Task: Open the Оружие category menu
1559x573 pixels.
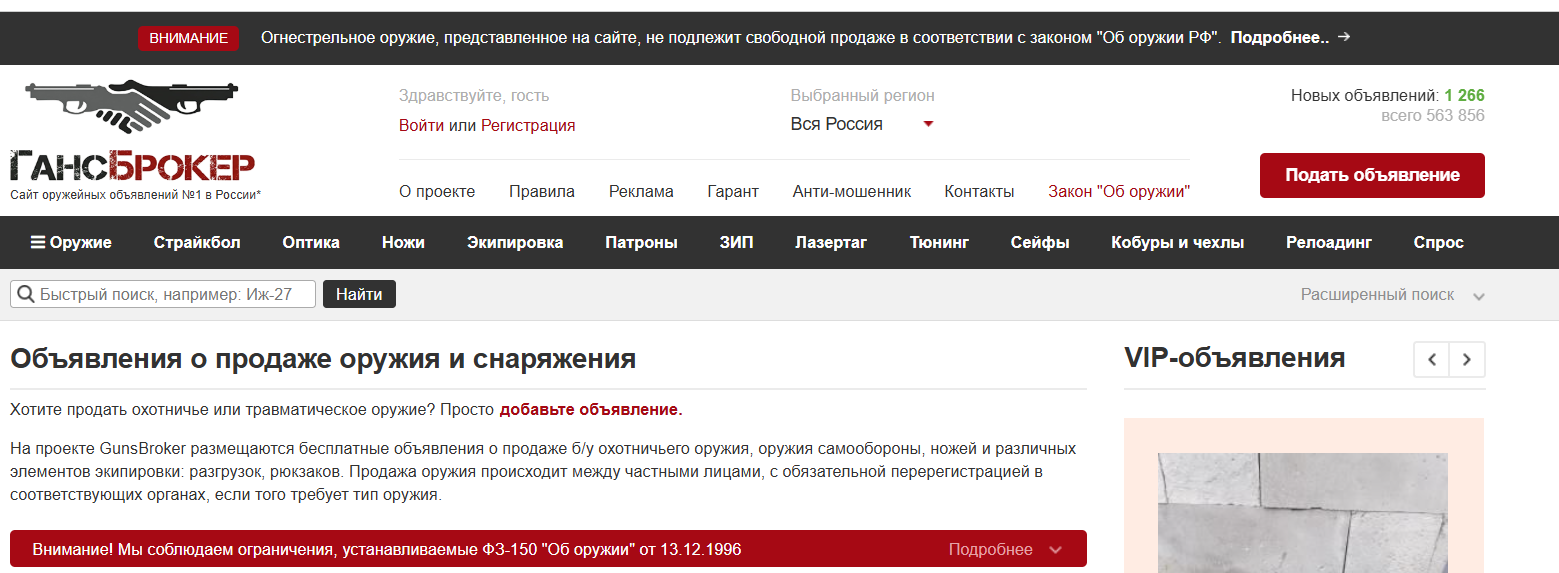Action: pos(71,242)
